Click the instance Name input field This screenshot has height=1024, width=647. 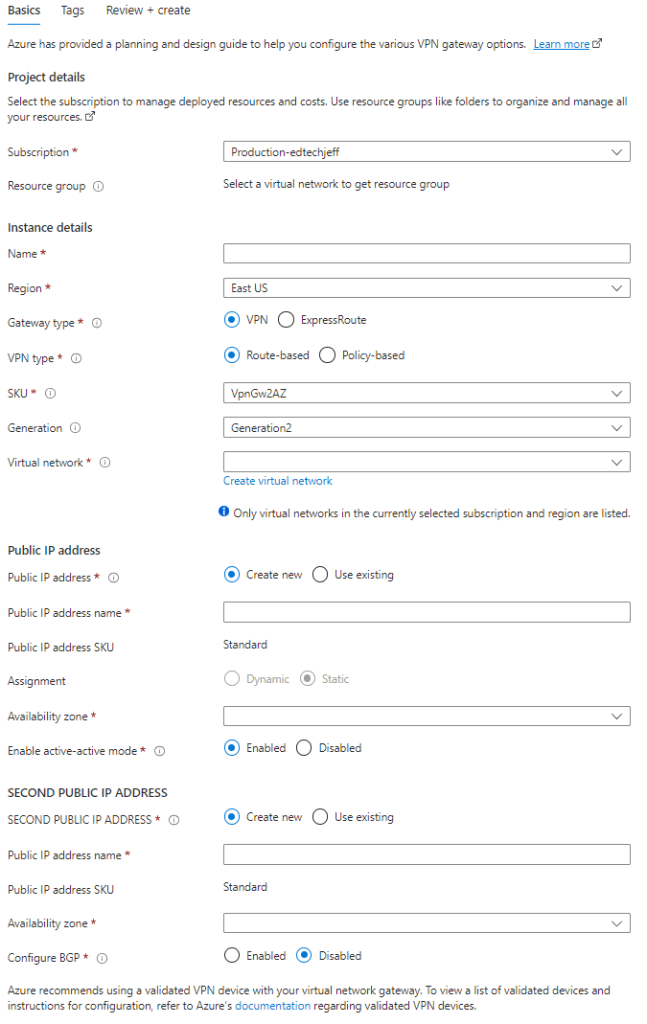[427, 253]
